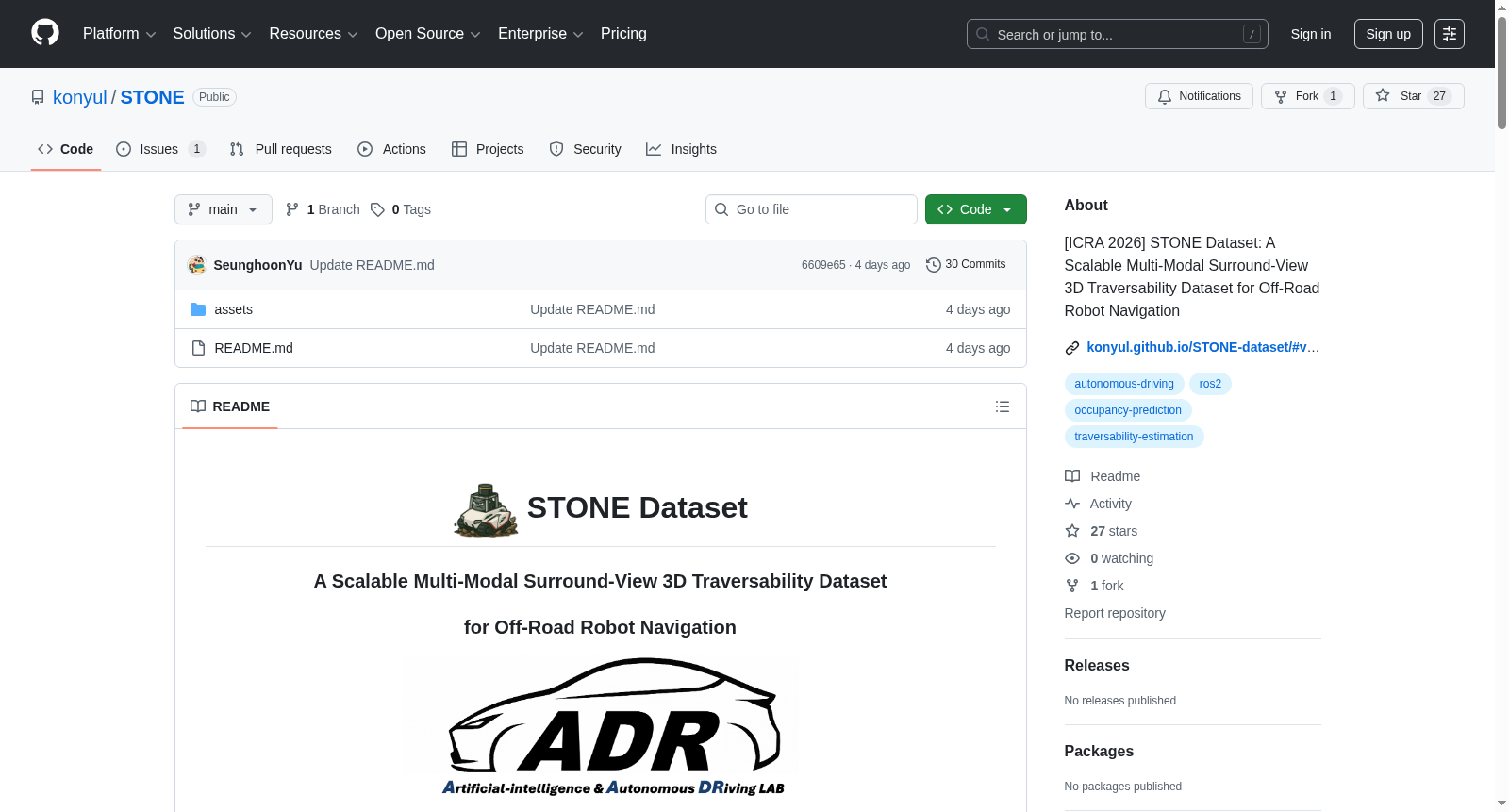Click the ADR lab logo image
1509x812 pixels.
point(602,727)
